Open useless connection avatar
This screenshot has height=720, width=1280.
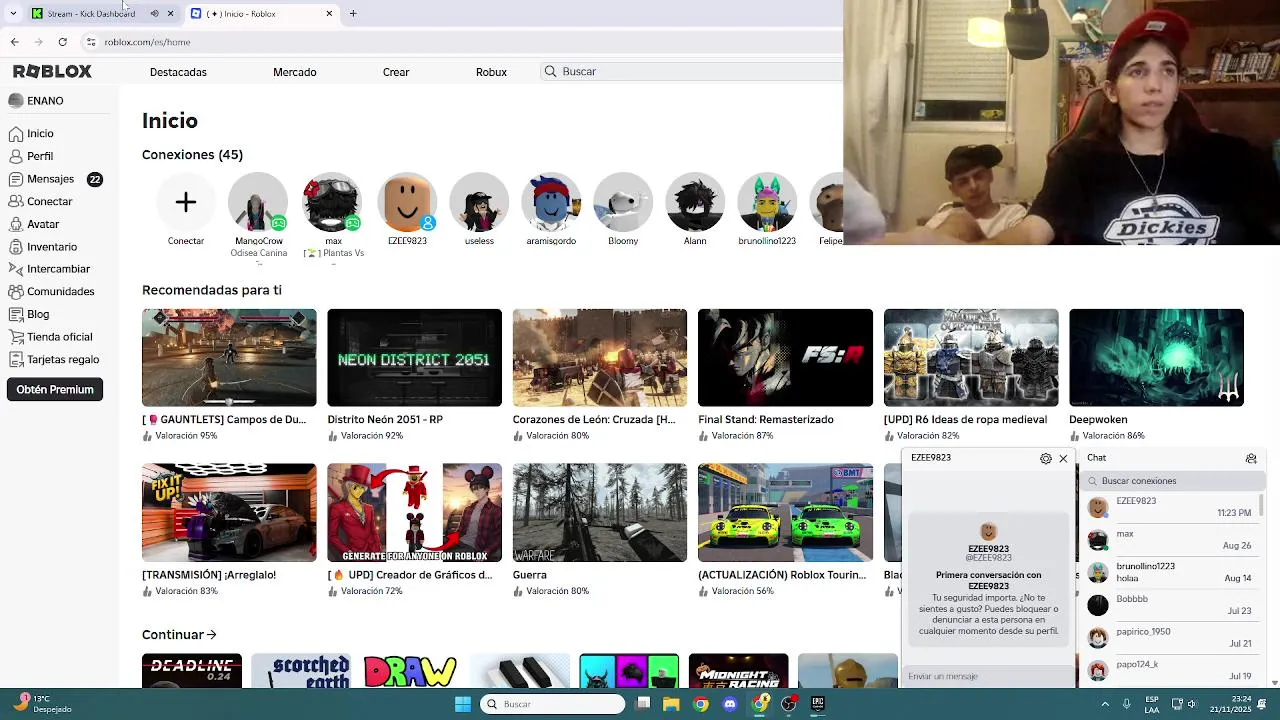479,203
